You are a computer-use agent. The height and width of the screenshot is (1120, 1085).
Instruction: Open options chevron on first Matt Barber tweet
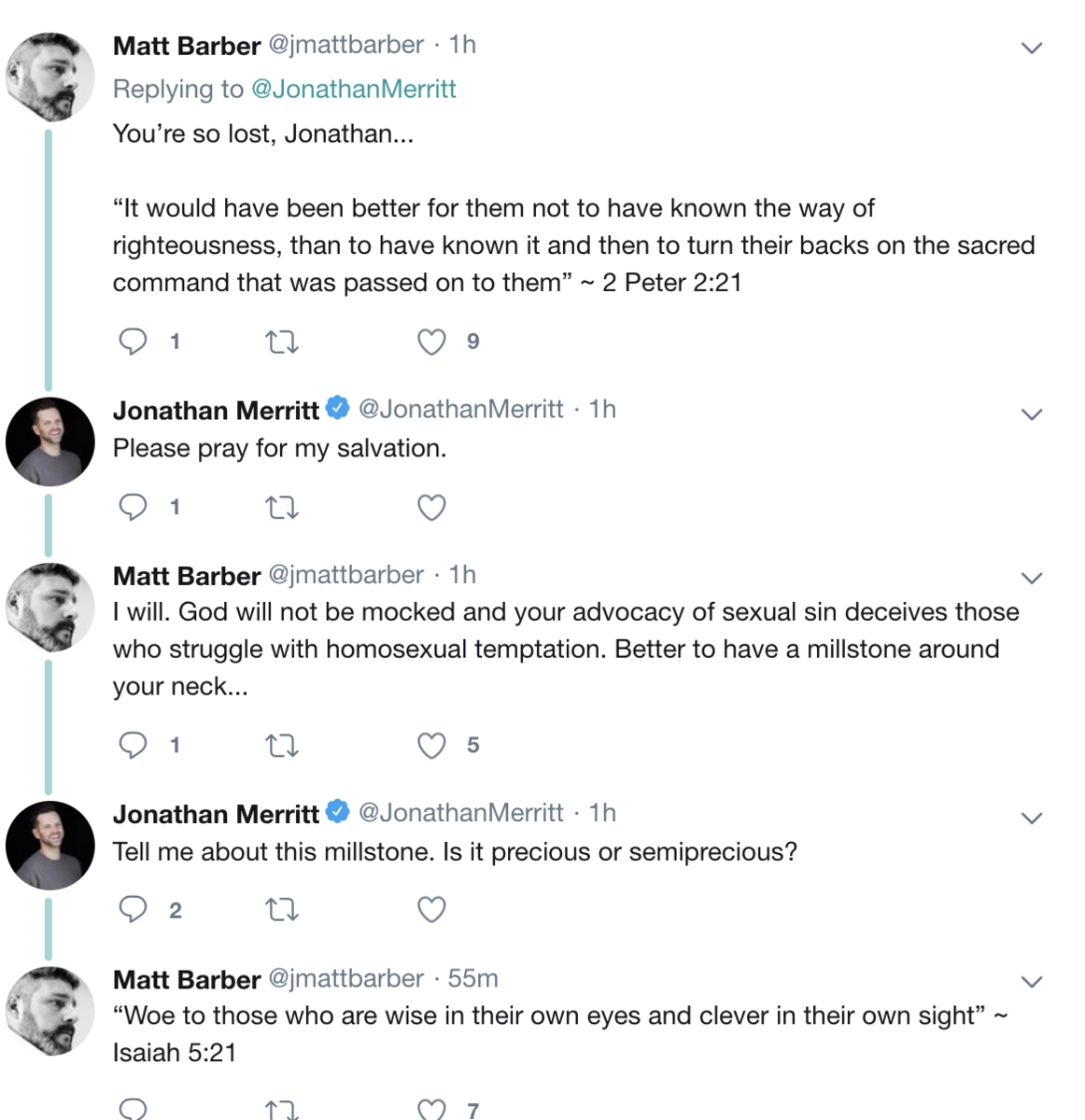point(1032,48)
